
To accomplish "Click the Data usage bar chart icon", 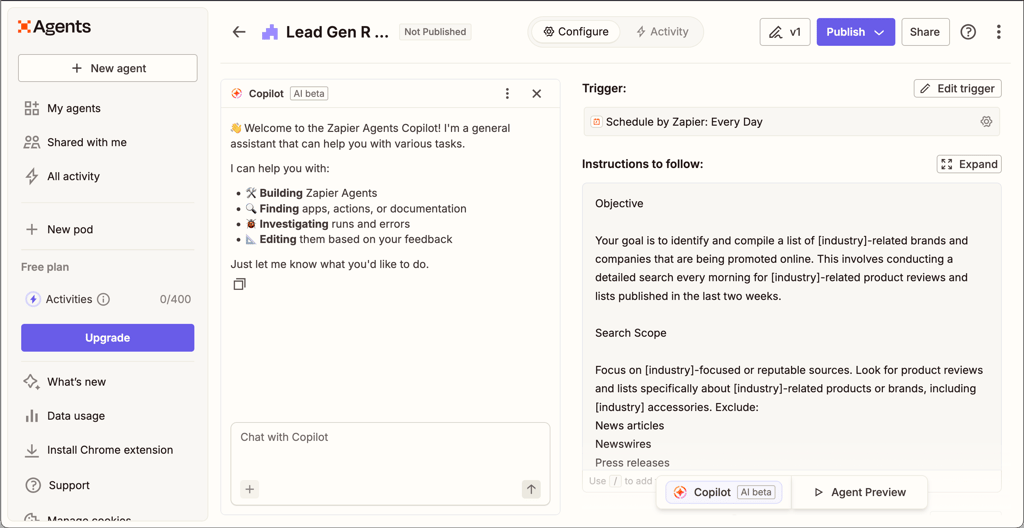I will 31,416.
